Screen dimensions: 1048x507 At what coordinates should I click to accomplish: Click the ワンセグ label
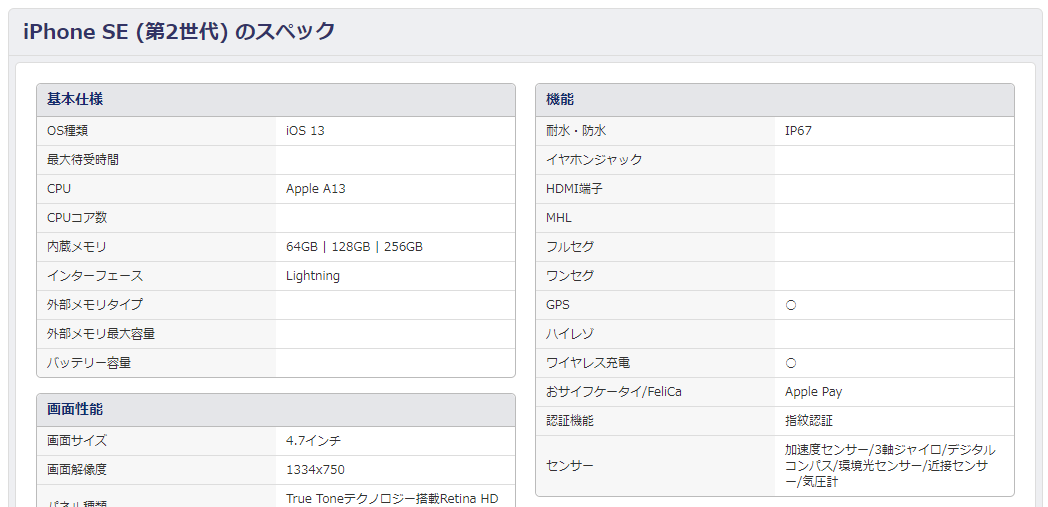pos(570,276)
